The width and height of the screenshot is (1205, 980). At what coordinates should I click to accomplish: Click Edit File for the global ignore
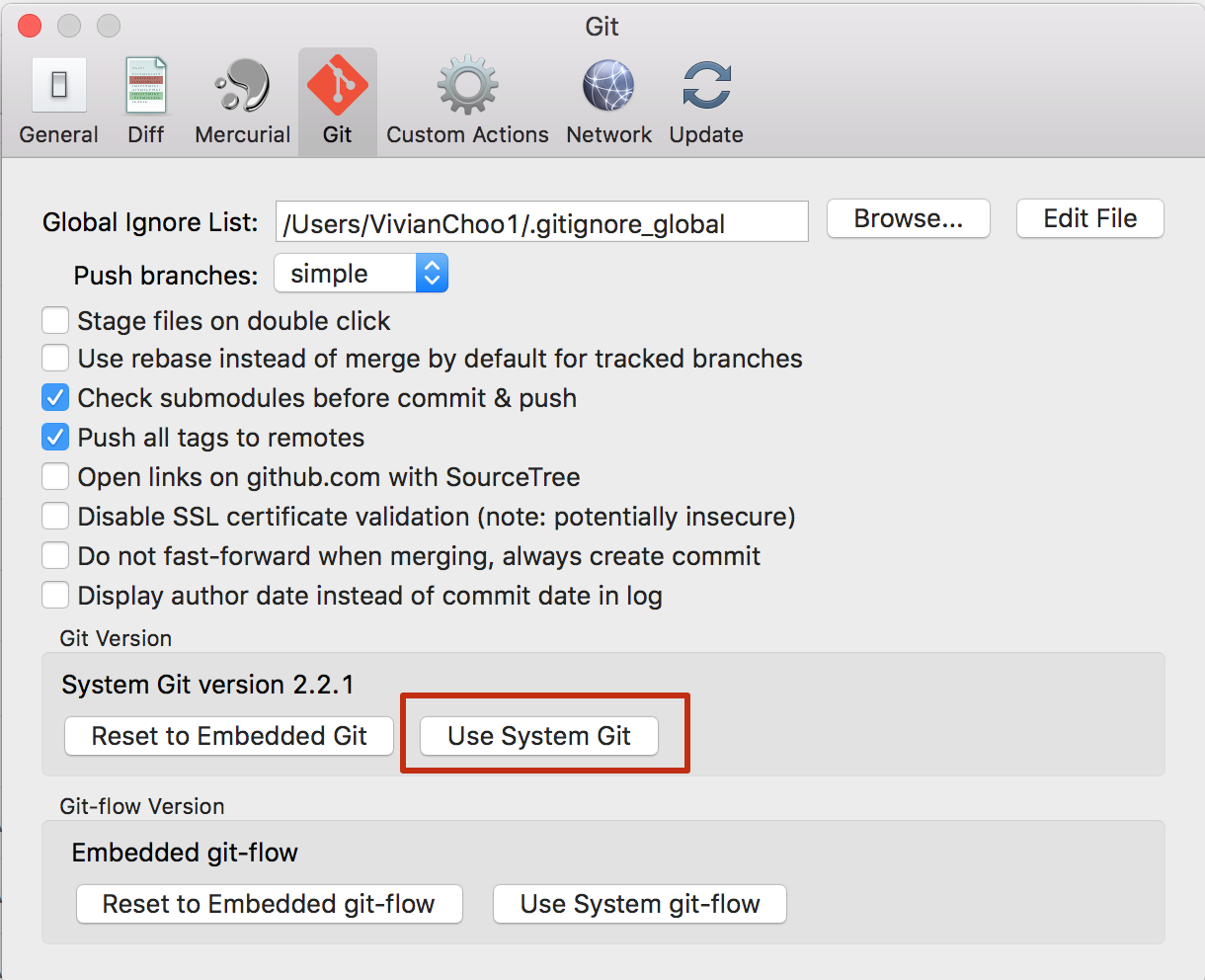[x=1088, y=218]
